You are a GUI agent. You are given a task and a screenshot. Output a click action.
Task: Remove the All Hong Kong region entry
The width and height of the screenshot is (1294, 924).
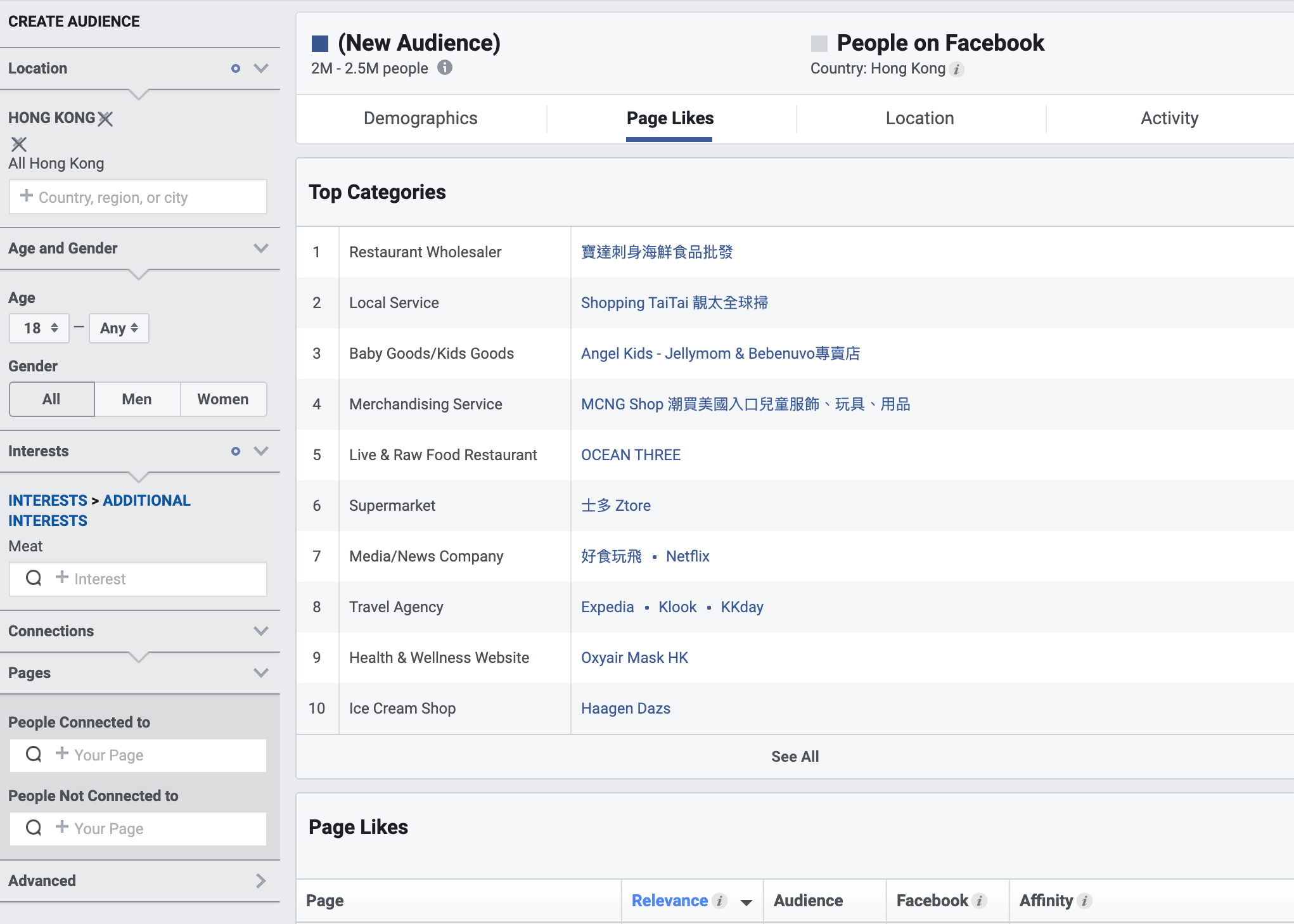click(x=19, y=144)
